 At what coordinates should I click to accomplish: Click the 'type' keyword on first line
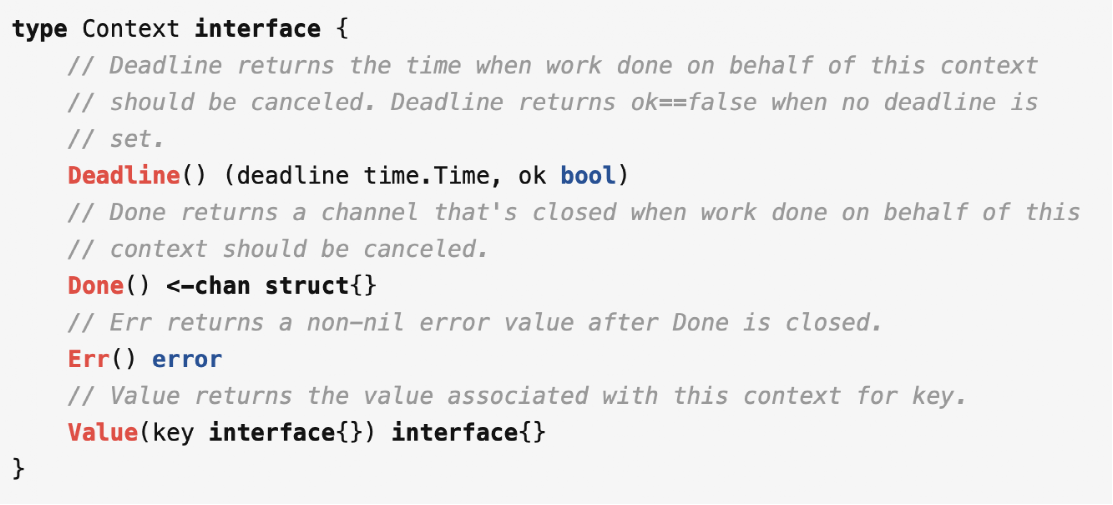coord(40,30)
